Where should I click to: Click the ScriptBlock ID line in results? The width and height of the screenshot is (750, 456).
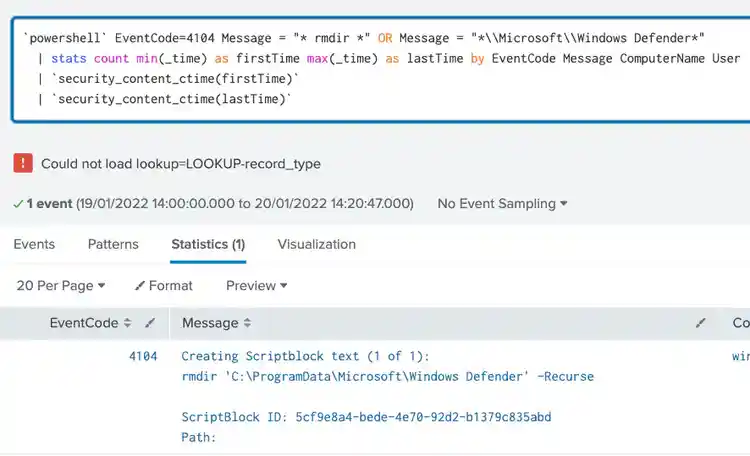(x=366, y=417)
